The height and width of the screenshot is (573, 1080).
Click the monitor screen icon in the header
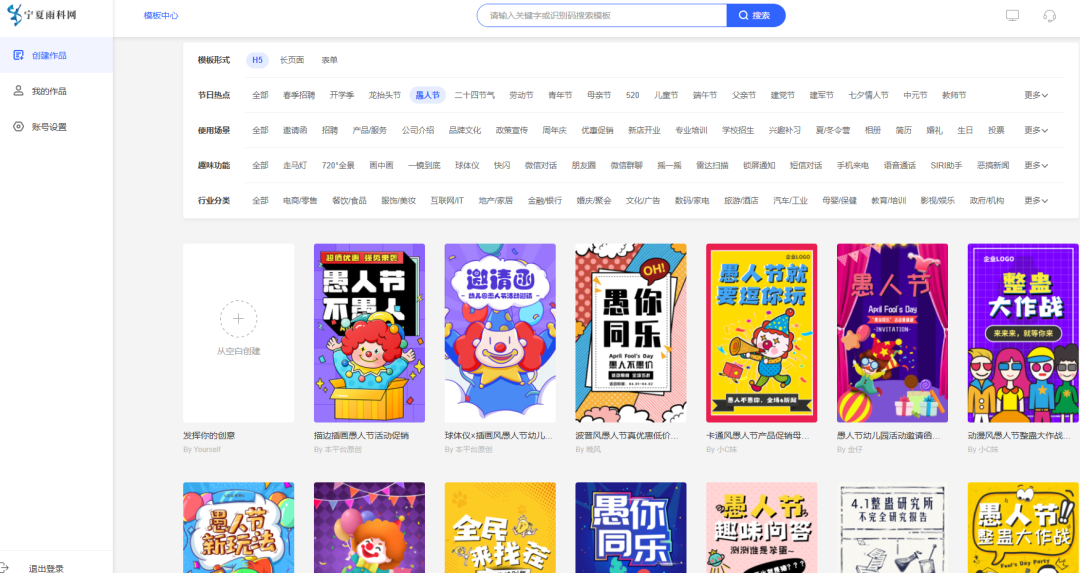1012,15
